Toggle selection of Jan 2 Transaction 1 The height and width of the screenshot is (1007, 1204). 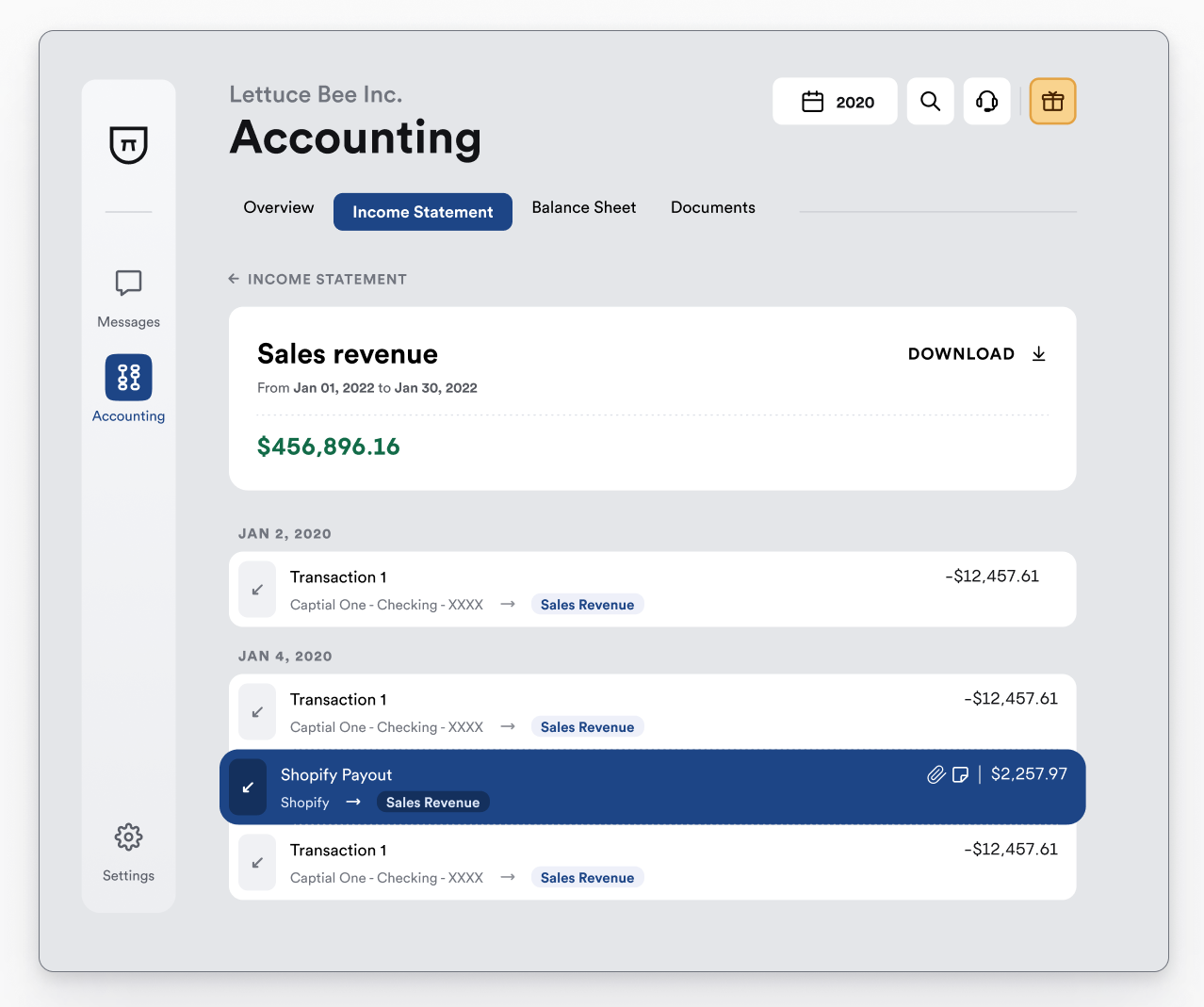point(257,589)
